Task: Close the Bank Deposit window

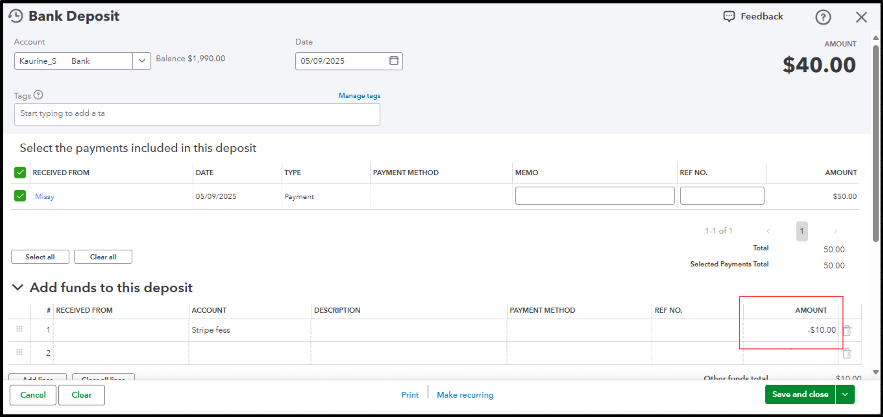Action: 861,17
